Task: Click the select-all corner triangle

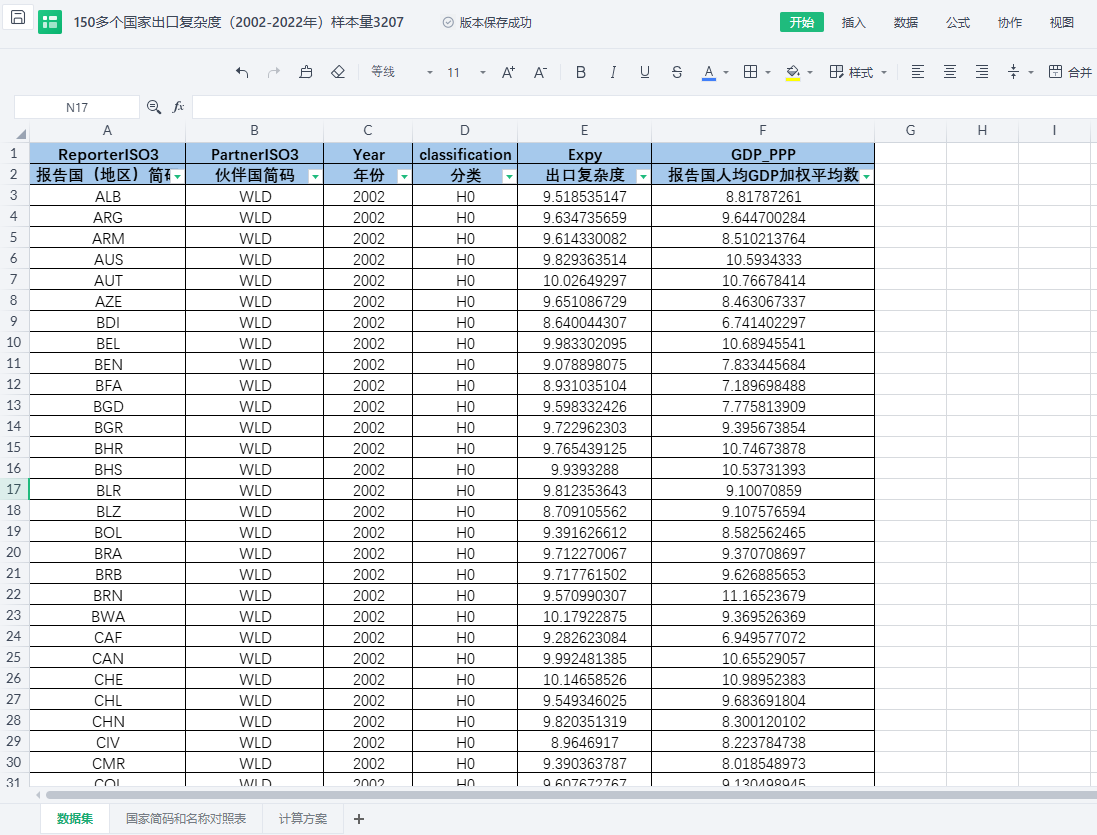Action: pos(21,133)
